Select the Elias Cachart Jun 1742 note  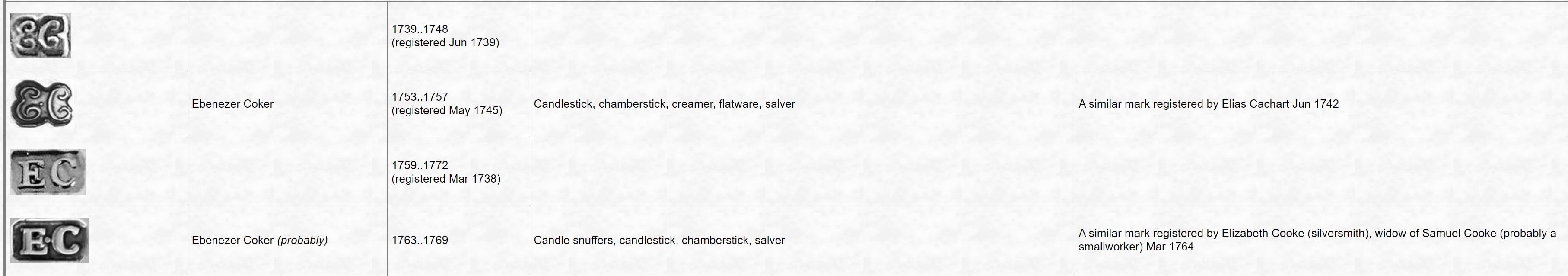point(1280,104)
